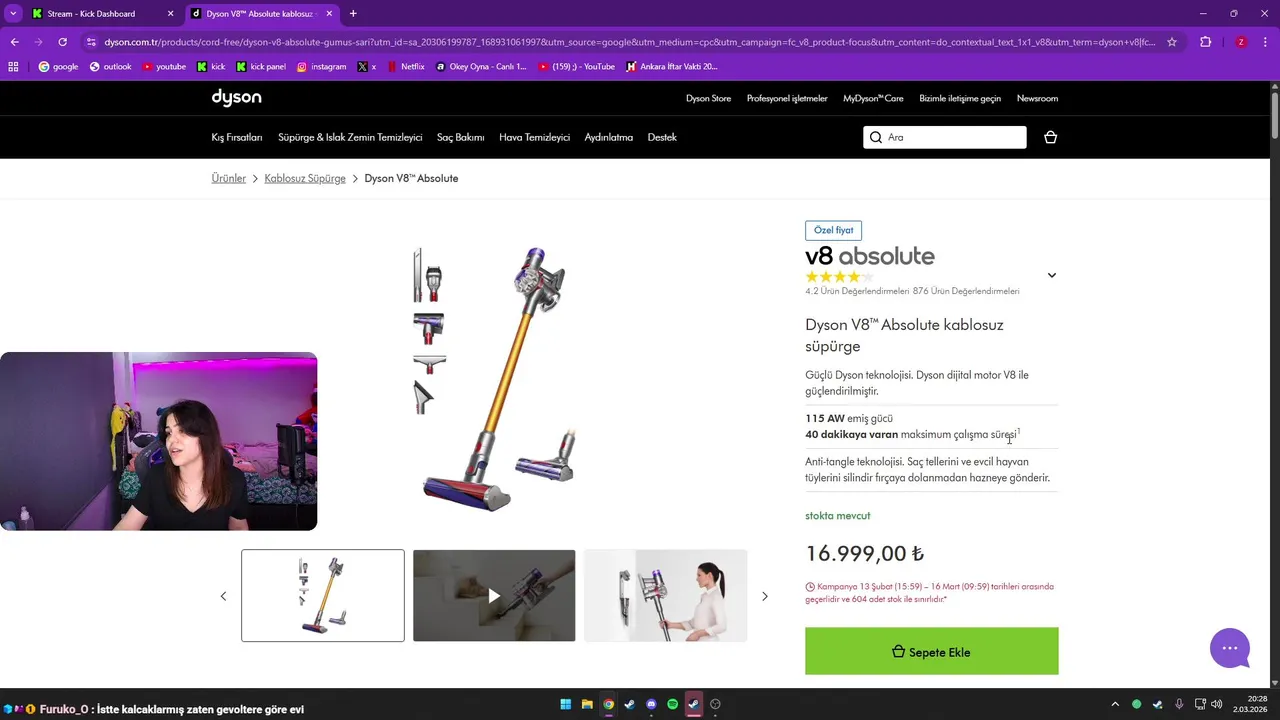Viewport: 1280px width, 720px height.
Task: Open the 876 Ürün Değerlendirmeleri reviews link
Action: tap(966, 291)
